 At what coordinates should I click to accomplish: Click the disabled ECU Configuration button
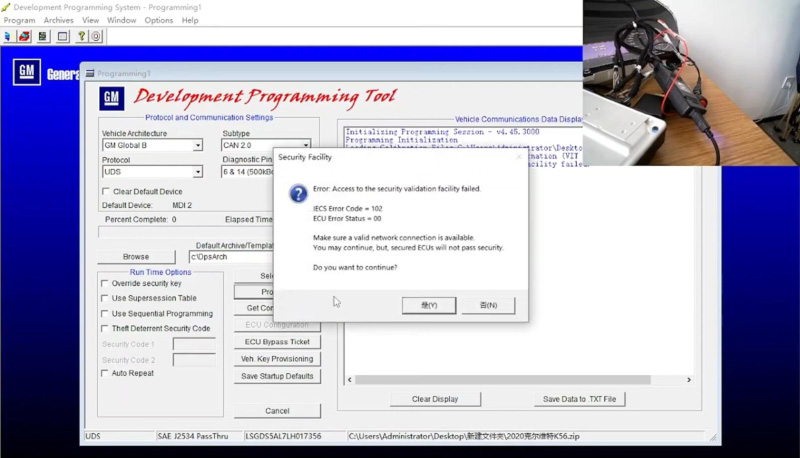[277, 325]
